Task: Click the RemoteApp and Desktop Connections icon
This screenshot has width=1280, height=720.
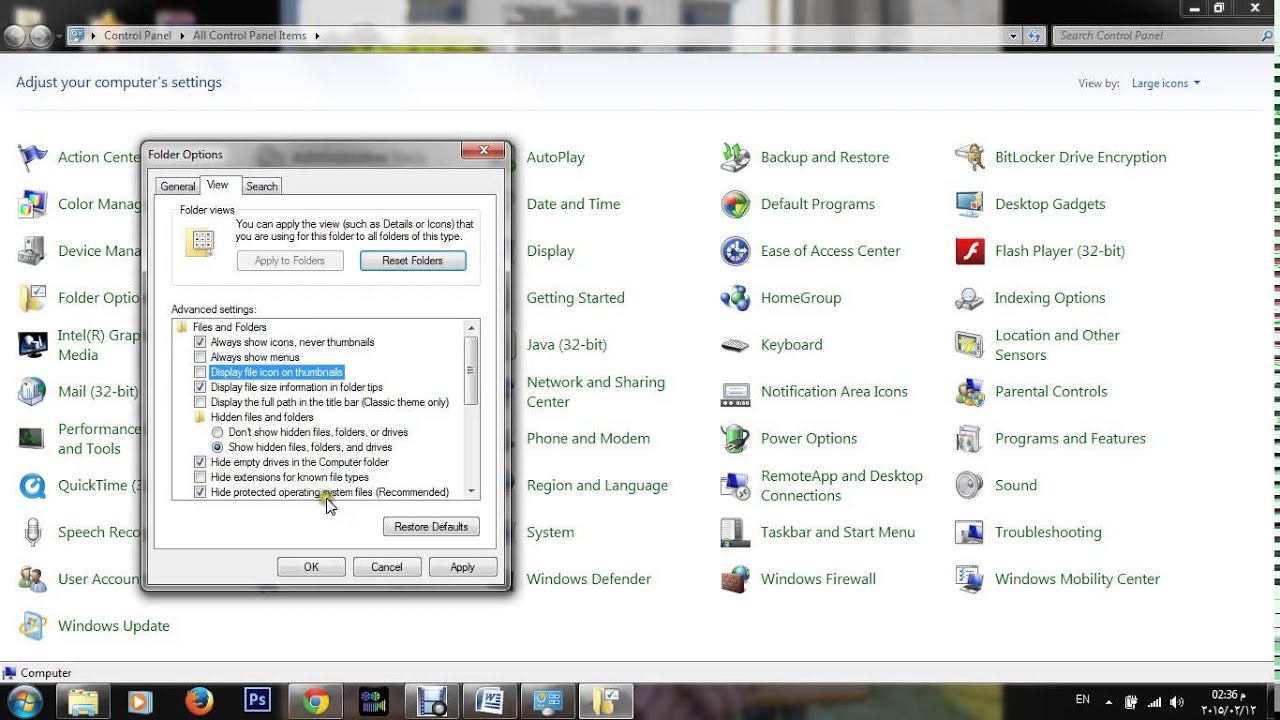Action: pyautogui.click(x=736, y=486)
